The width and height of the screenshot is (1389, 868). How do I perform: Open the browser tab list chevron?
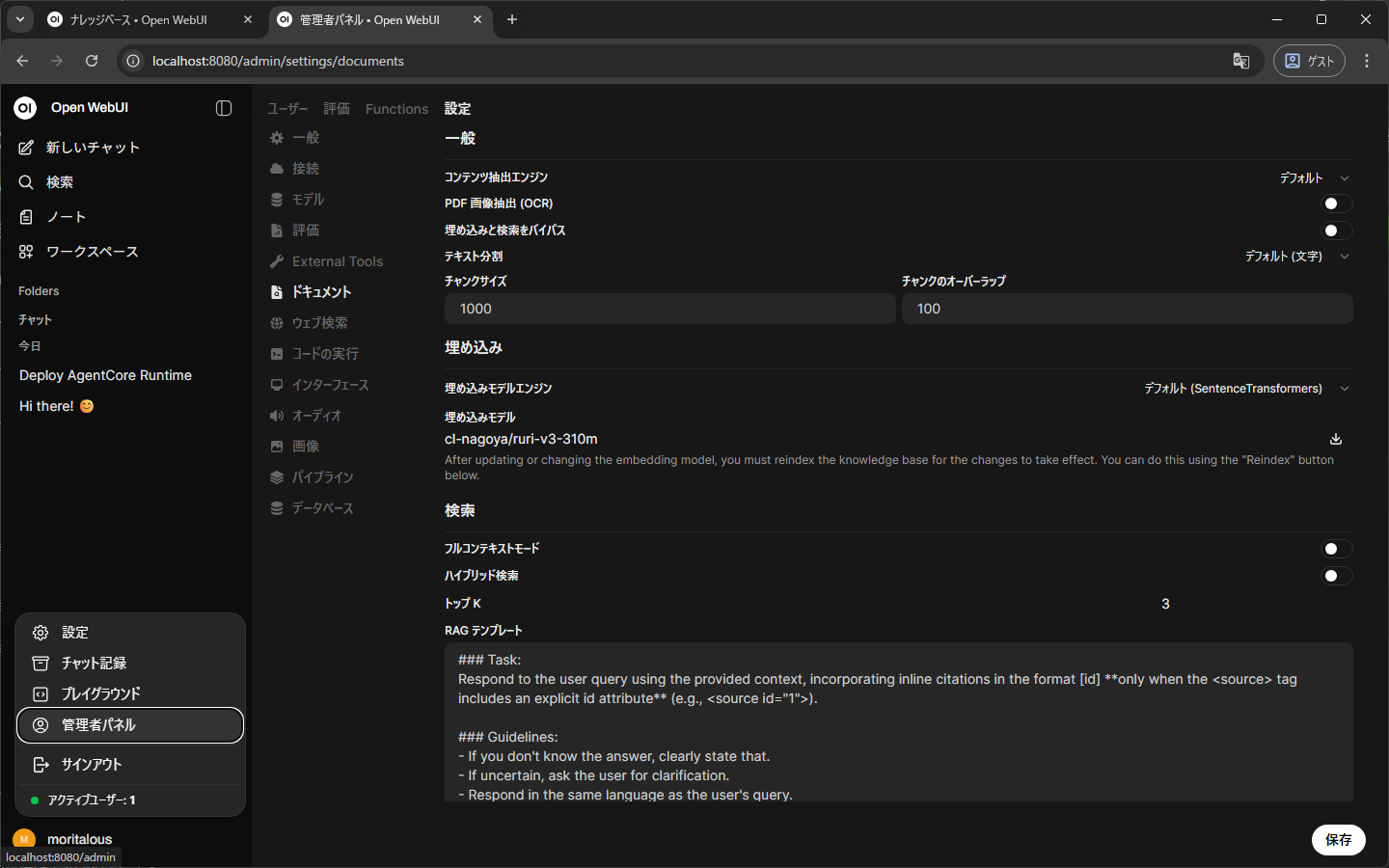(x=20, y=19)
